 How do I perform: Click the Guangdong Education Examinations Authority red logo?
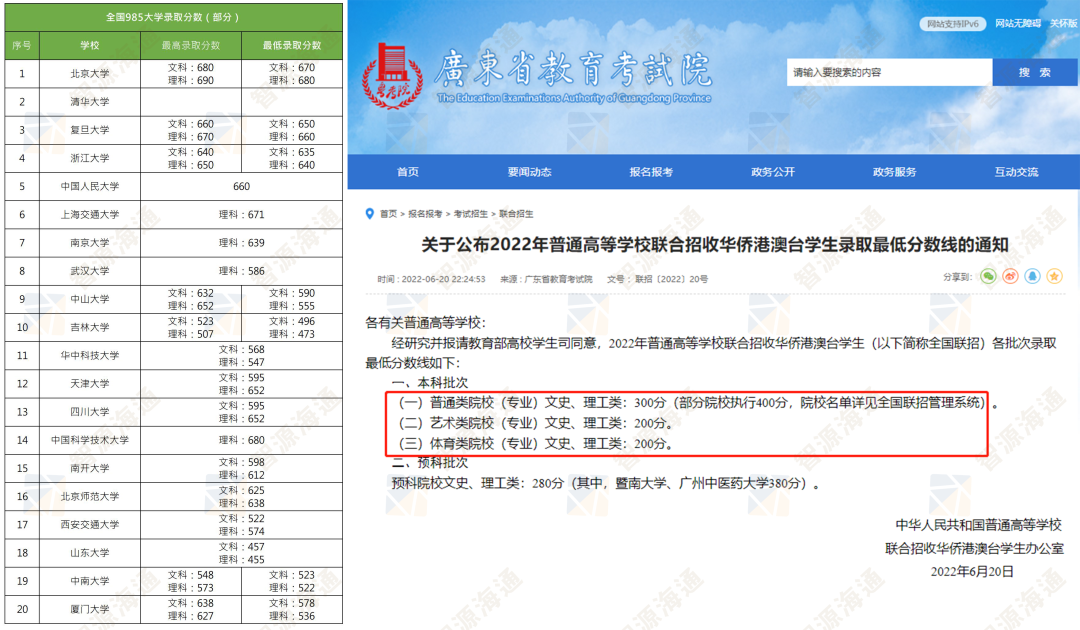[392, 76]
